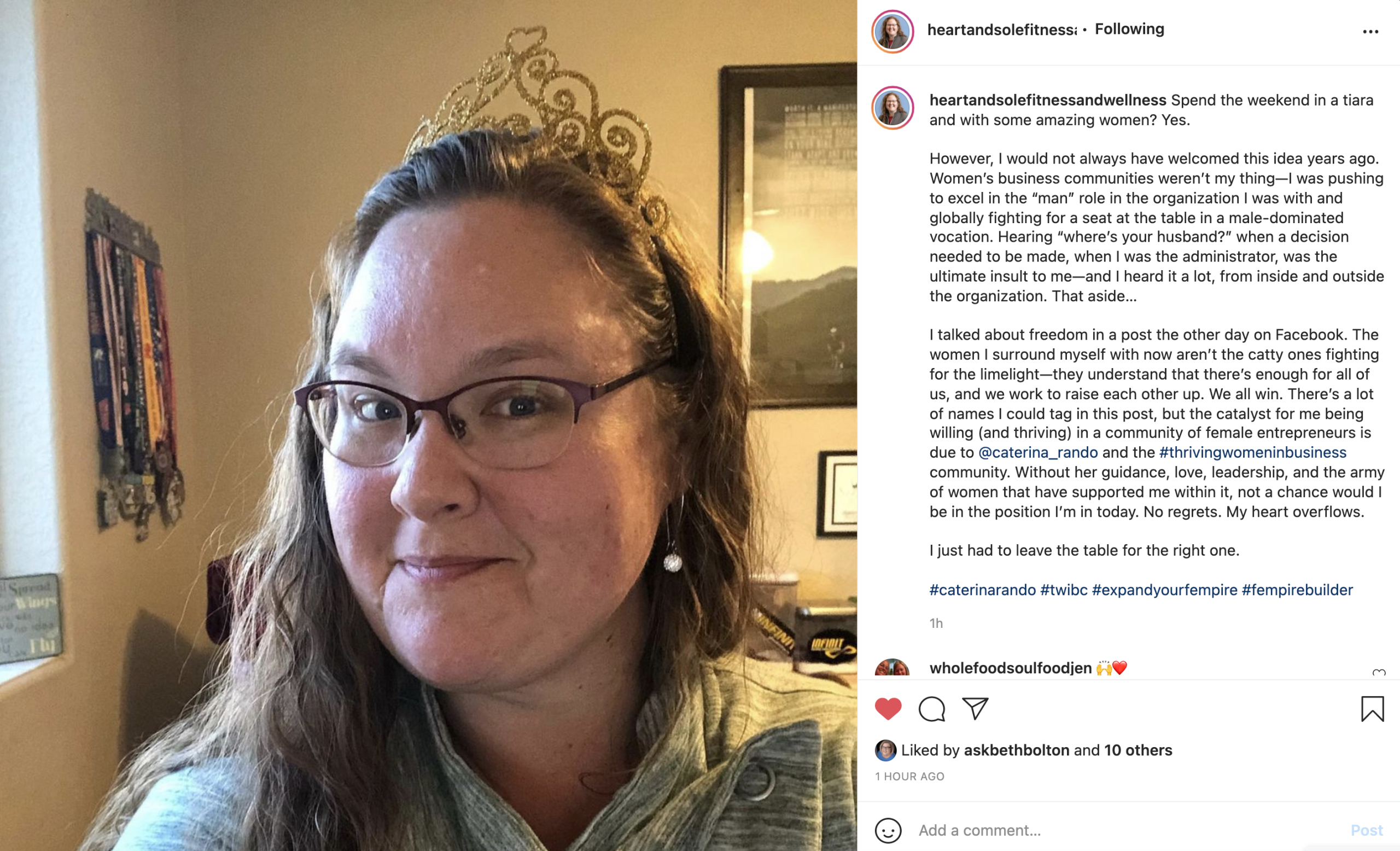Viewport: 1400px width, 851px height.
Task: Open the comment bubble icon
Action: tap(932, 709)
